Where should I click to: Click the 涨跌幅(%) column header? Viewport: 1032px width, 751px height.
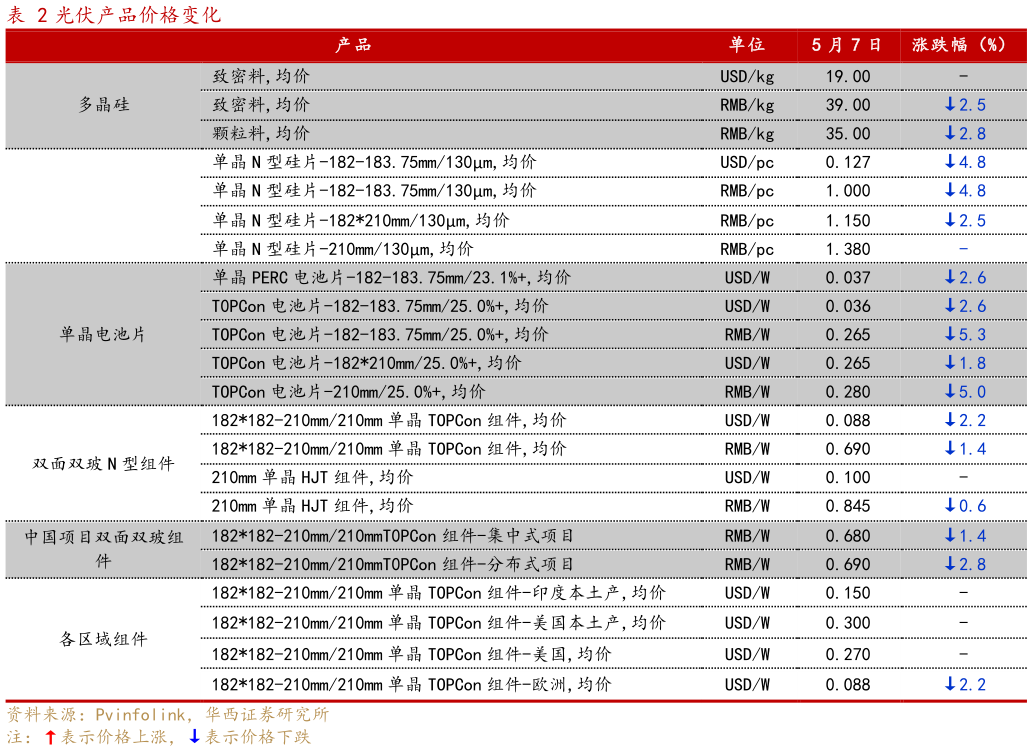961,45
